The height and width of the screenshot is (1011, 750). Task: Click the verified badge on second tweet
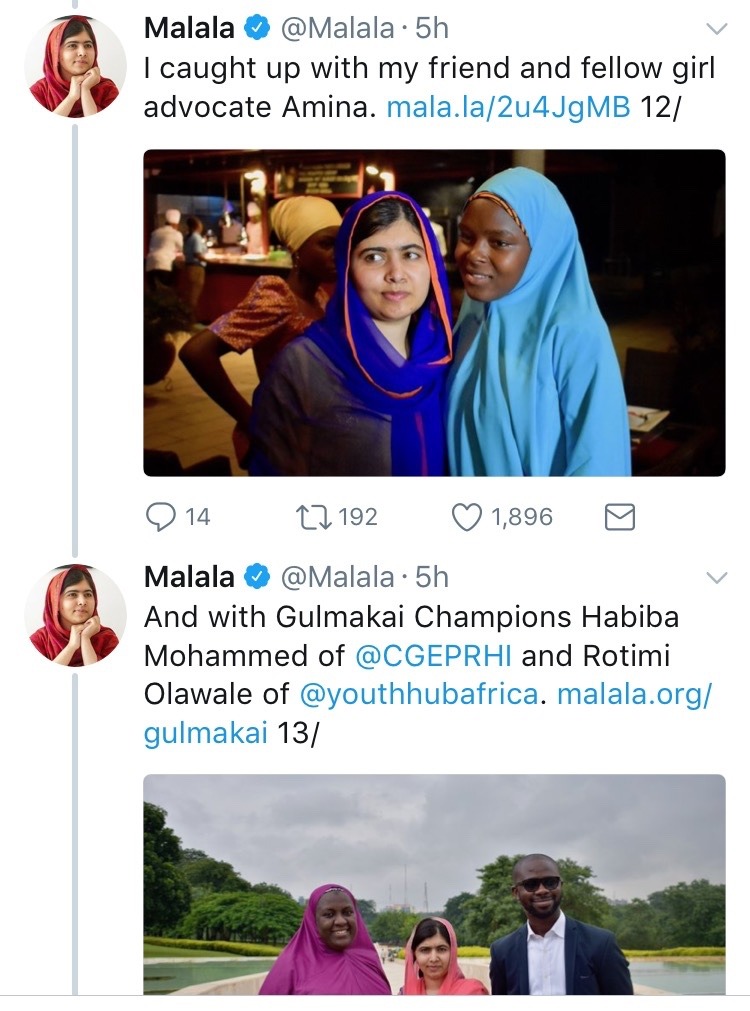[257, 577]
